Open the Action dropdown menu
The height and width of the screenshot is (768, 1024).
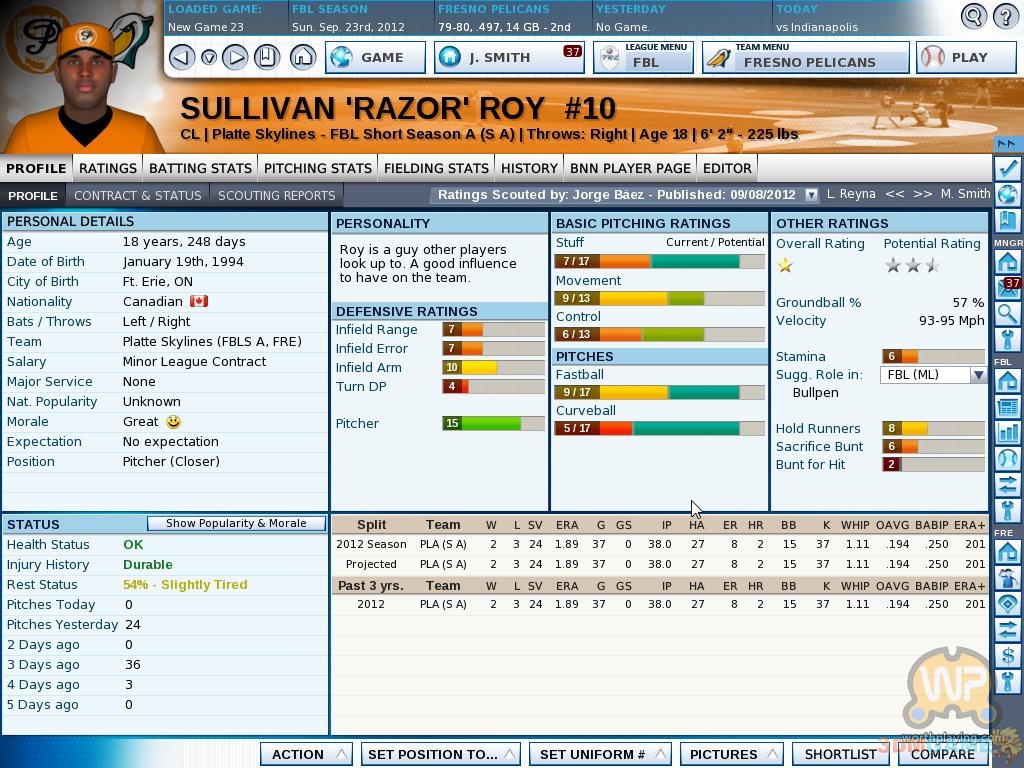point(306,754)
